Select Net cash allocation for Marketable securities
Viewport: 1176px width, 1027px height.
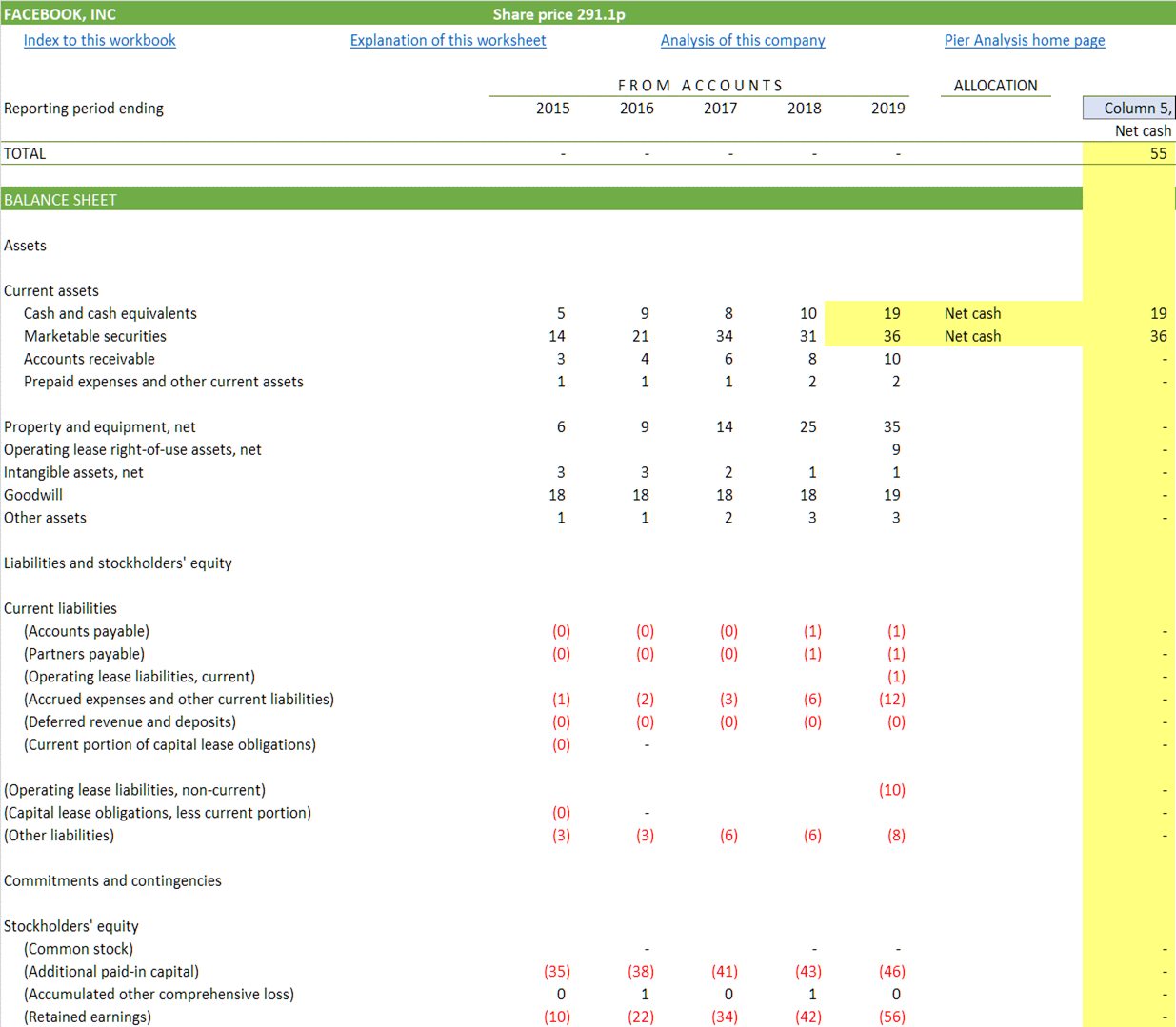[972, 336]
